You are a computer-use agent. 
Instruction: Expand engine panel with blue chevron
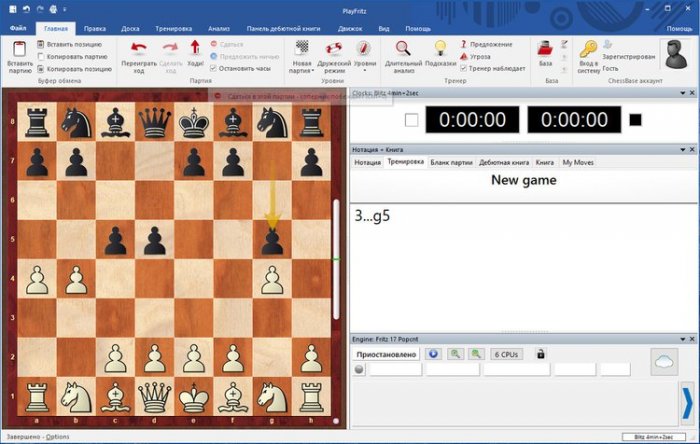[x=686, y=403]
